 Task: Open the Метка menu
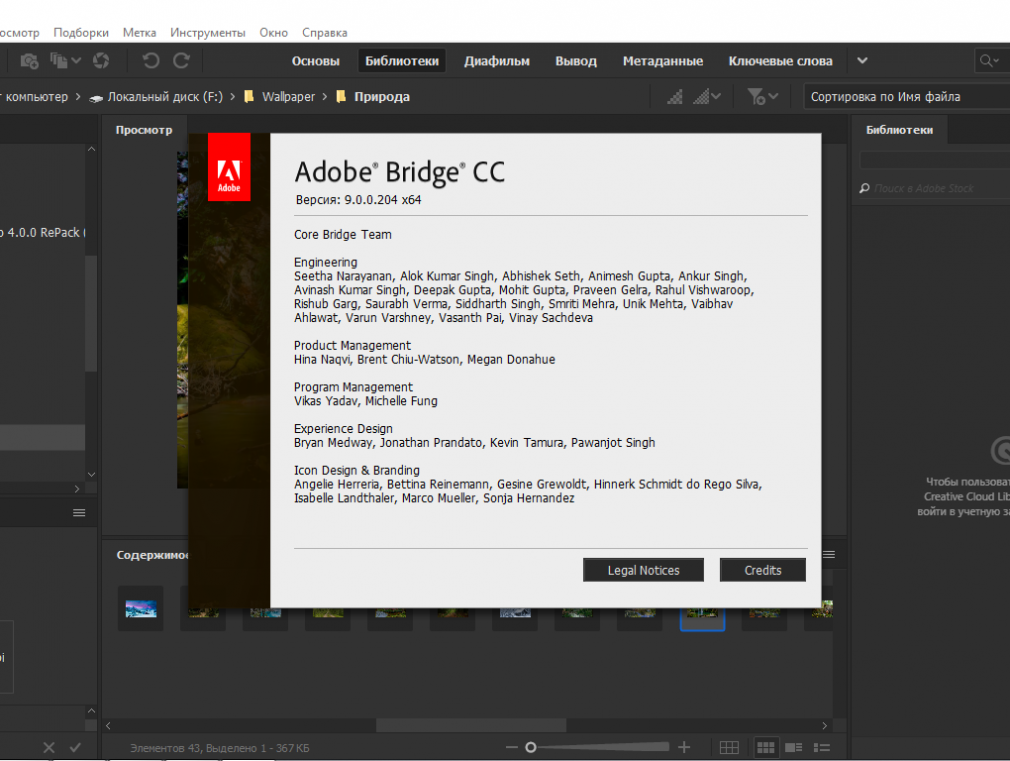click(139, 32)
